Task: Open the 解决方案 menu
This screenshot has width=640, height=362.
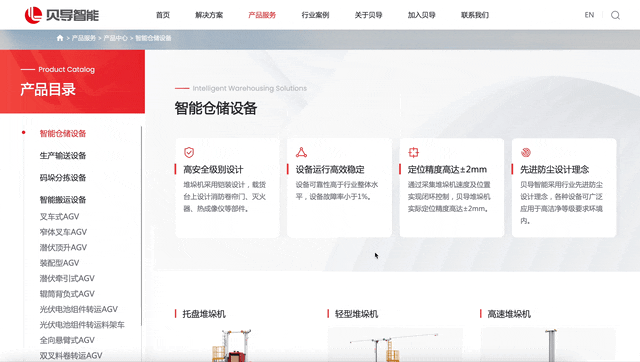Action: click(x=209, y=15)
